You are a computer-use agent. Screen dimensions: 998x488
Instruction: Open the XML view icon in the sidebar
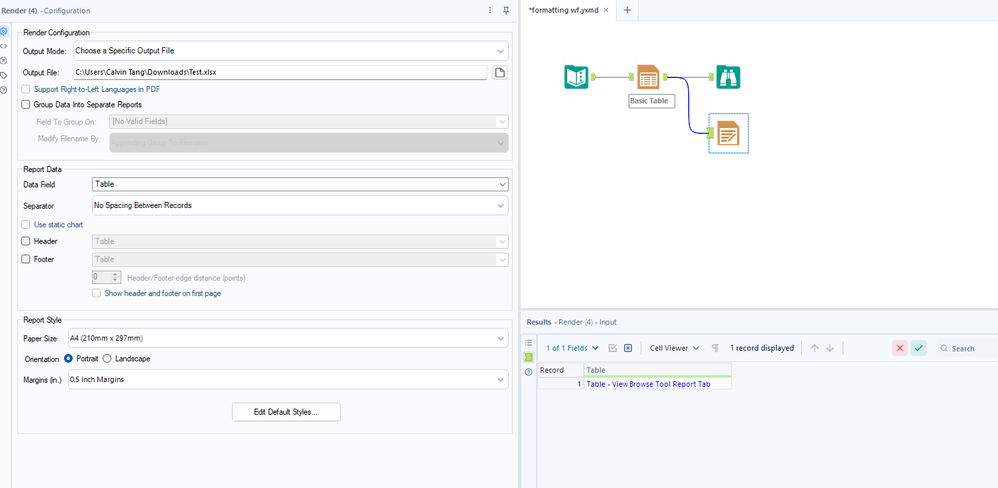tap(4, 46)
